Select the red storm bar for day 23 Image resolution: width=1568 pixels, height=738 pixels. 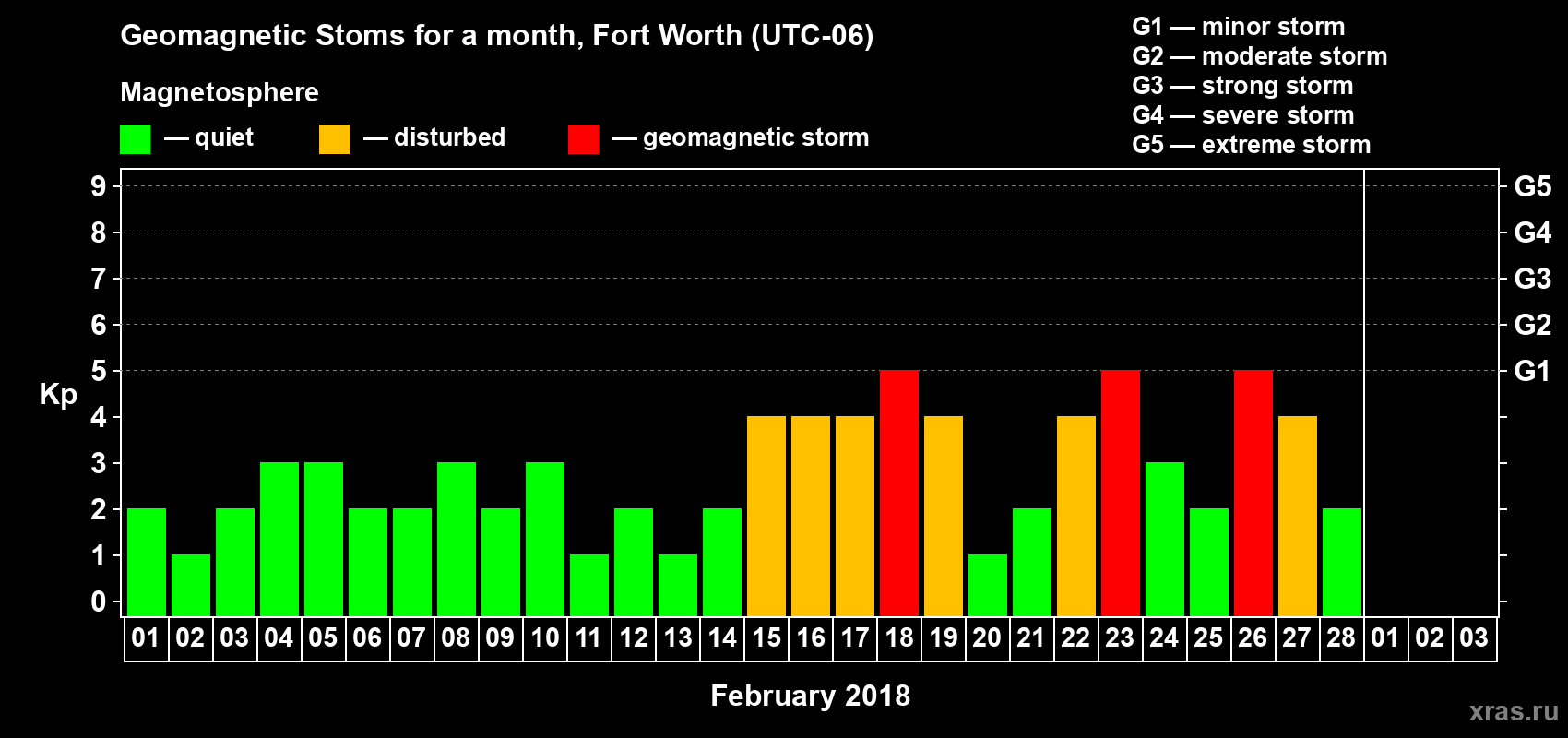click(x=1121, y=494)
